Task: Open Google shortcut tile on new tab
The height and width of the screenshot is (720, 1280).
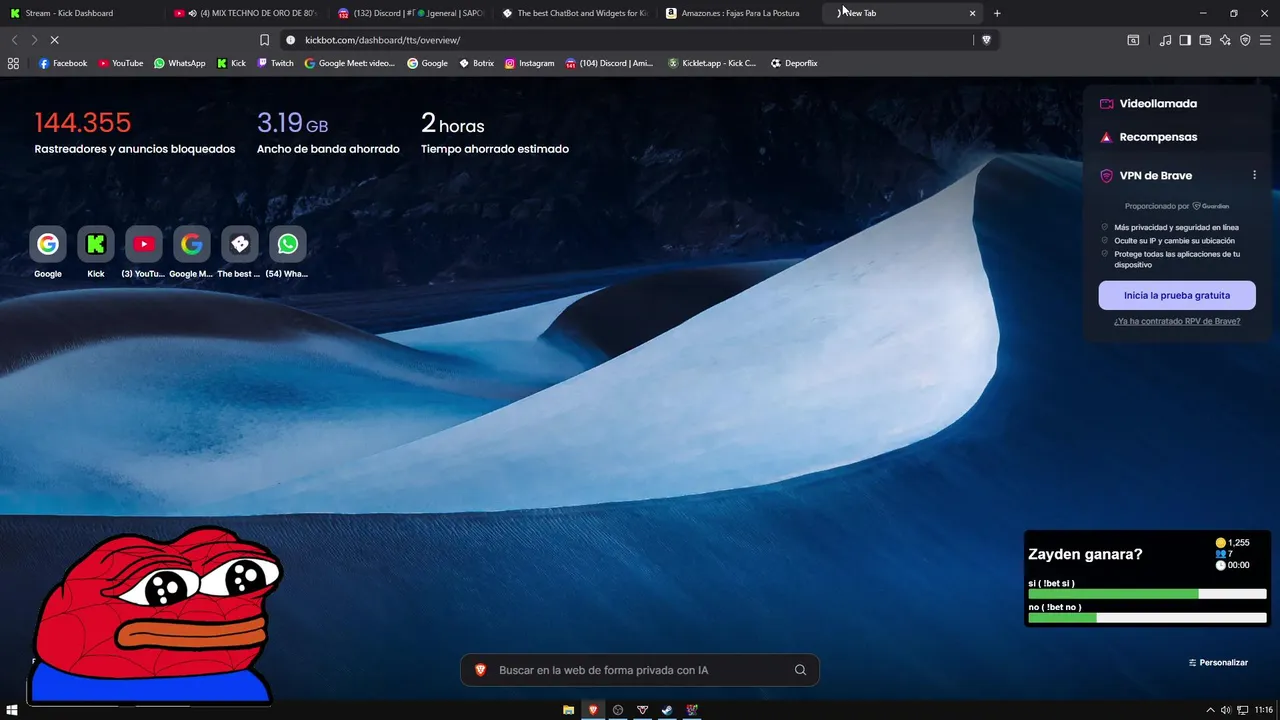Action: click(x=48, y=244)
